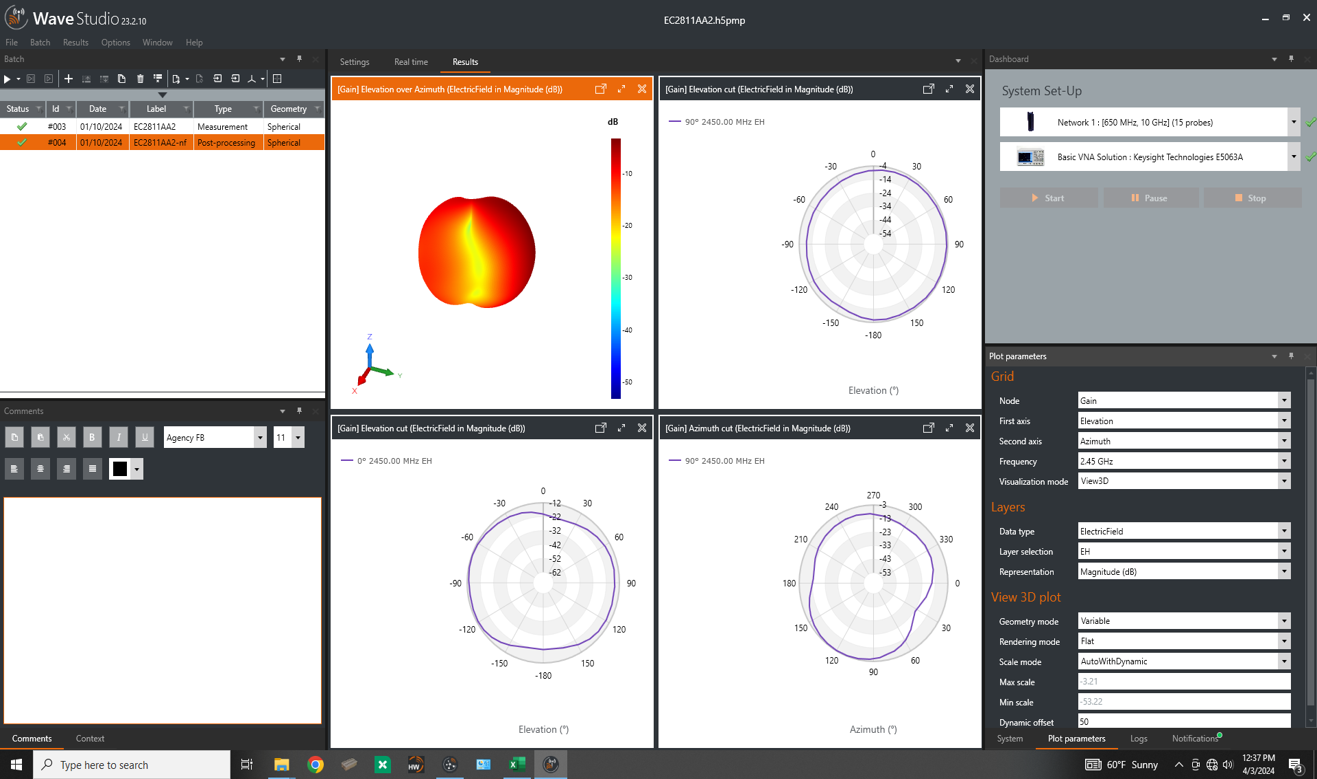The height and width of the screenshot is (779, 1317).
Task: Click the cut scissors icon in Comments
Action: click(x=66, y=437)
